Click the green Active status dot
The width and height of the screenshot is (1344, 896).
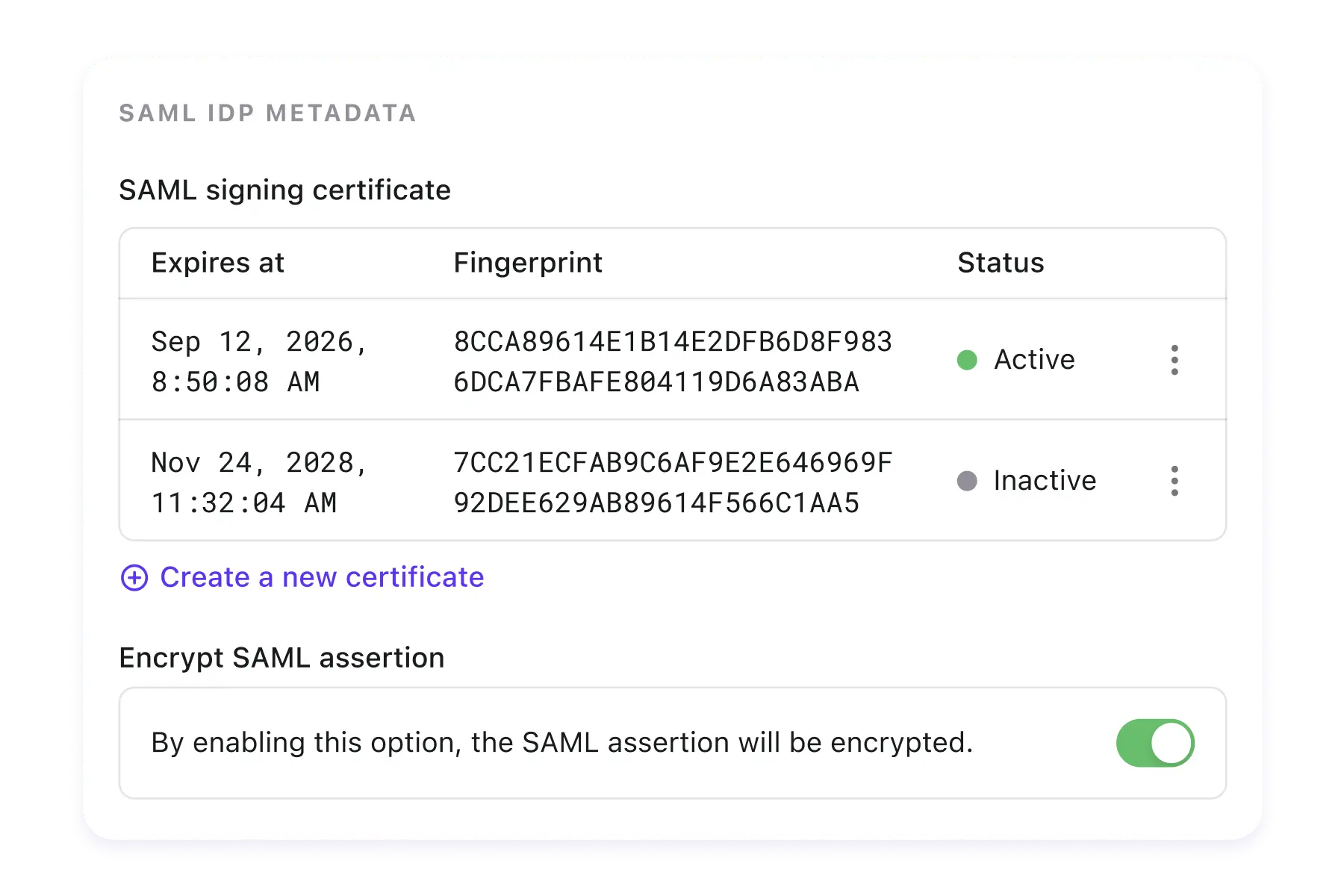967,360
